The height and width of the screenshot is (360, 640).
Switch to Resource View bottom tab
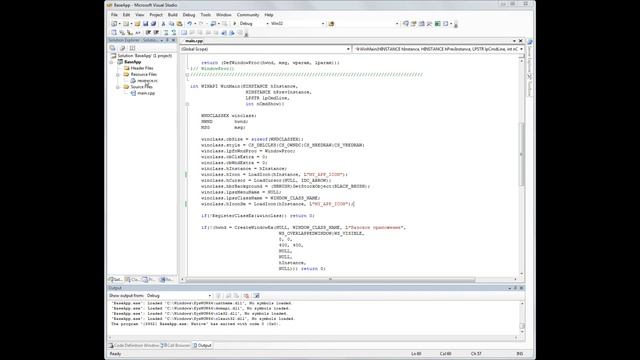pyautogui.click(x=167, y=280)
